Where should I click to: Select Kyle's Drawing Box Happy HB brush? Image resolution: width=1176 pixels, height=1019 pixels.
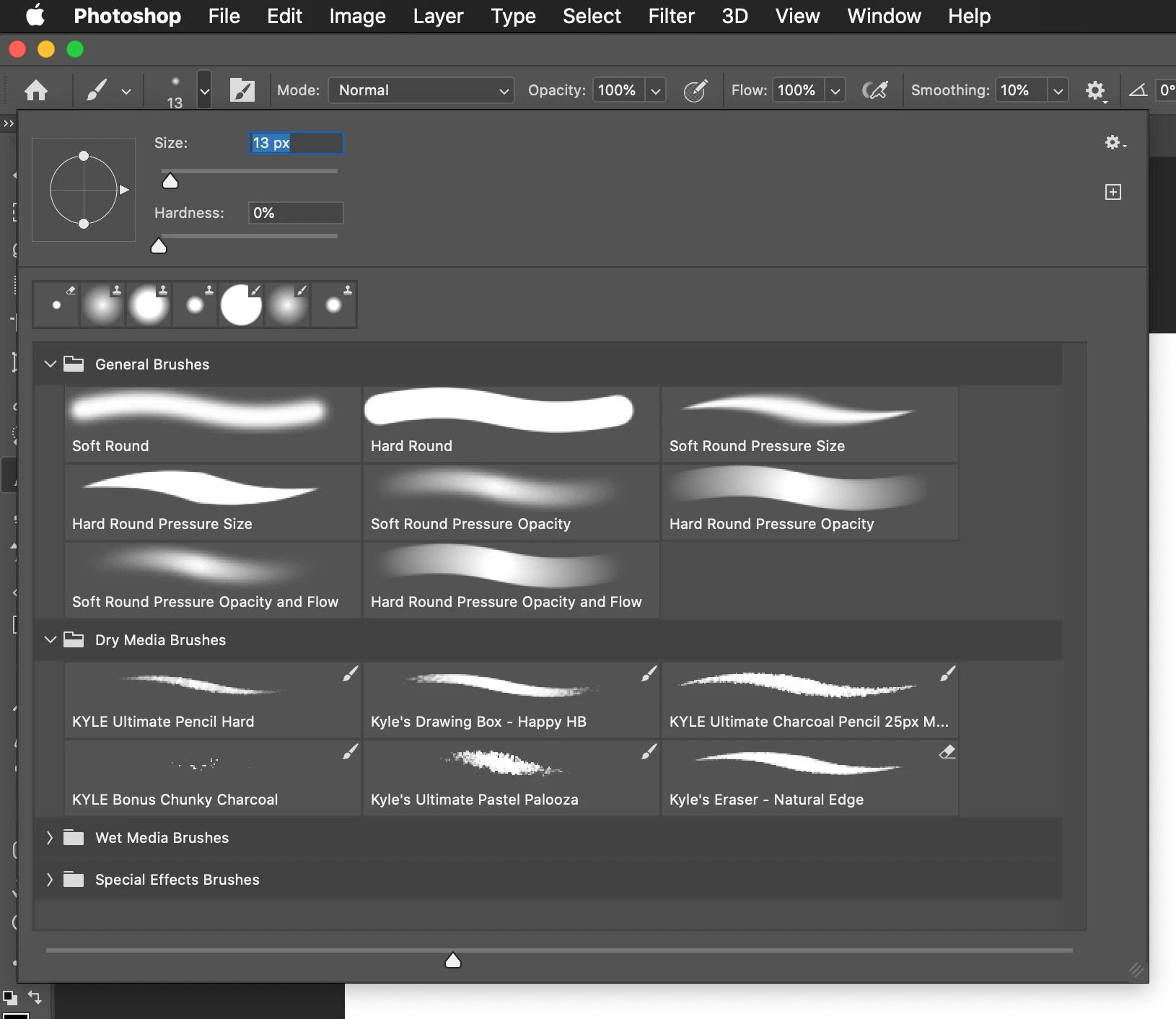pos(511,700)
